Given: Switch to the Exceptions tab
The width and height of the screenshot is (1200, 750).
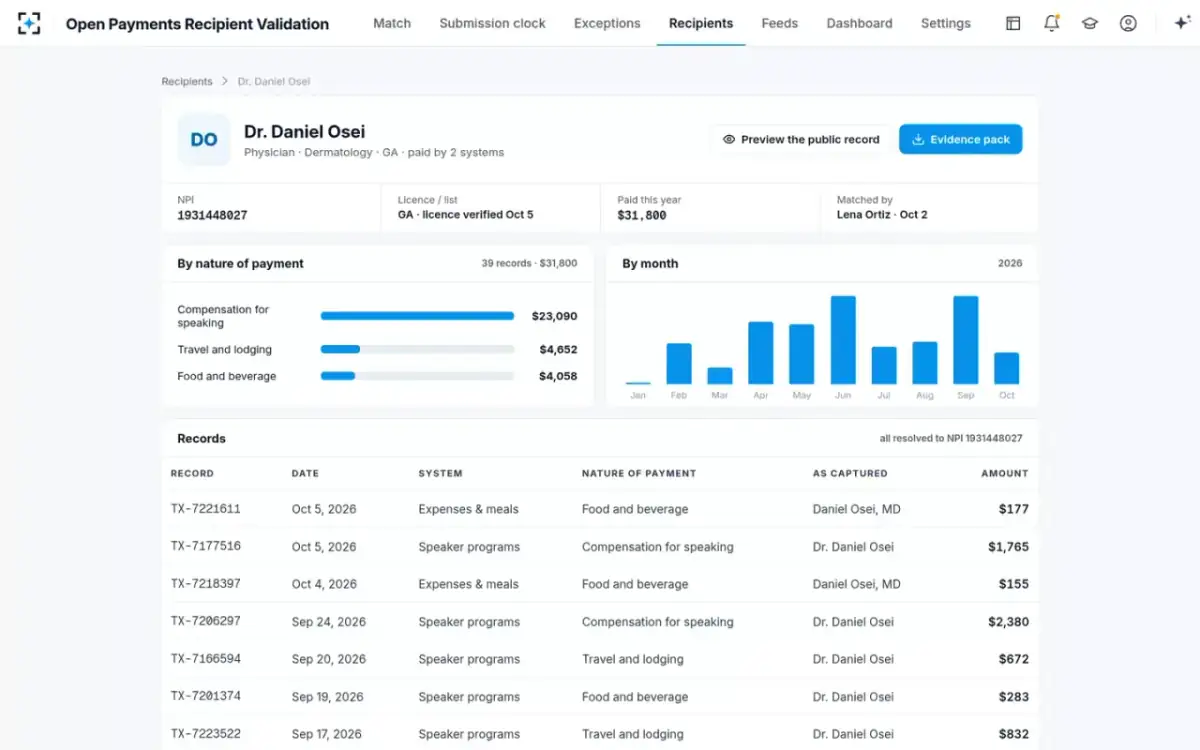Looking at the screenshot, I should 607,23.
